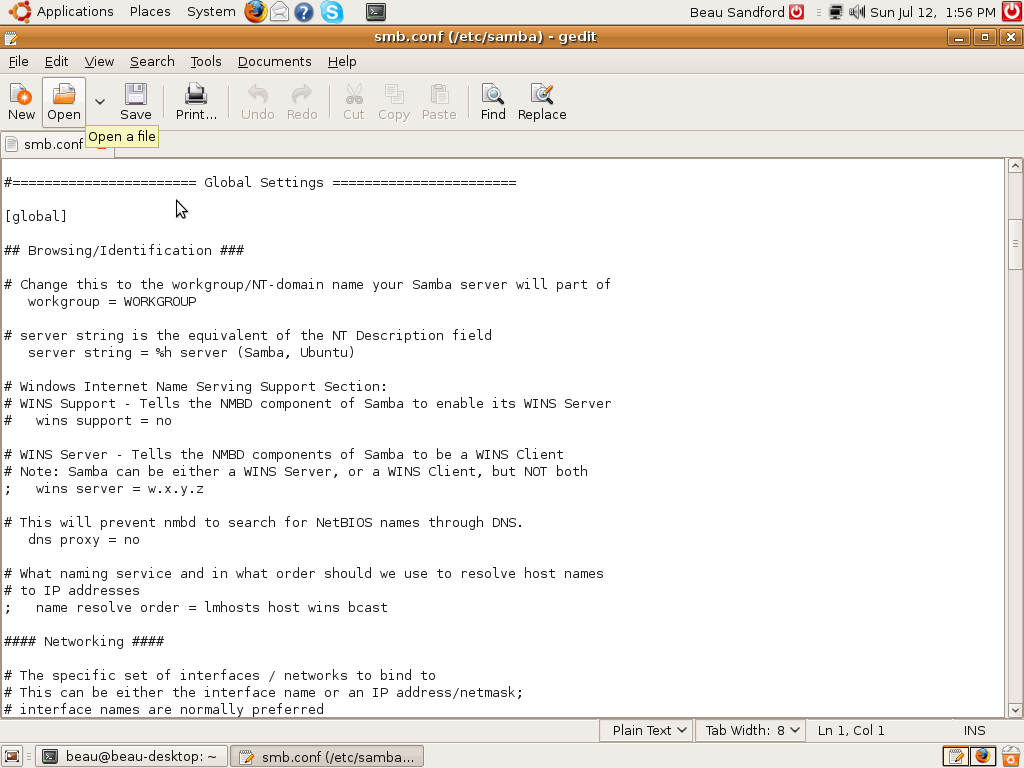Paste clipboard with Paste icon
Image resolution: width=1024 pixels, height=768 pixels.
click(439, 101)
